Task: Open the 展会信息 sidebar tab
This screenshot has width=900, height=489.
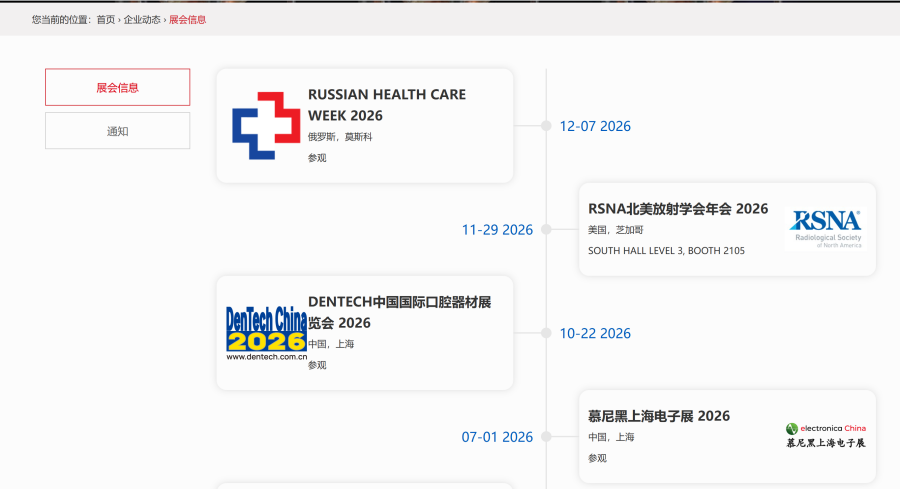Action: click(x=118, y=87)
